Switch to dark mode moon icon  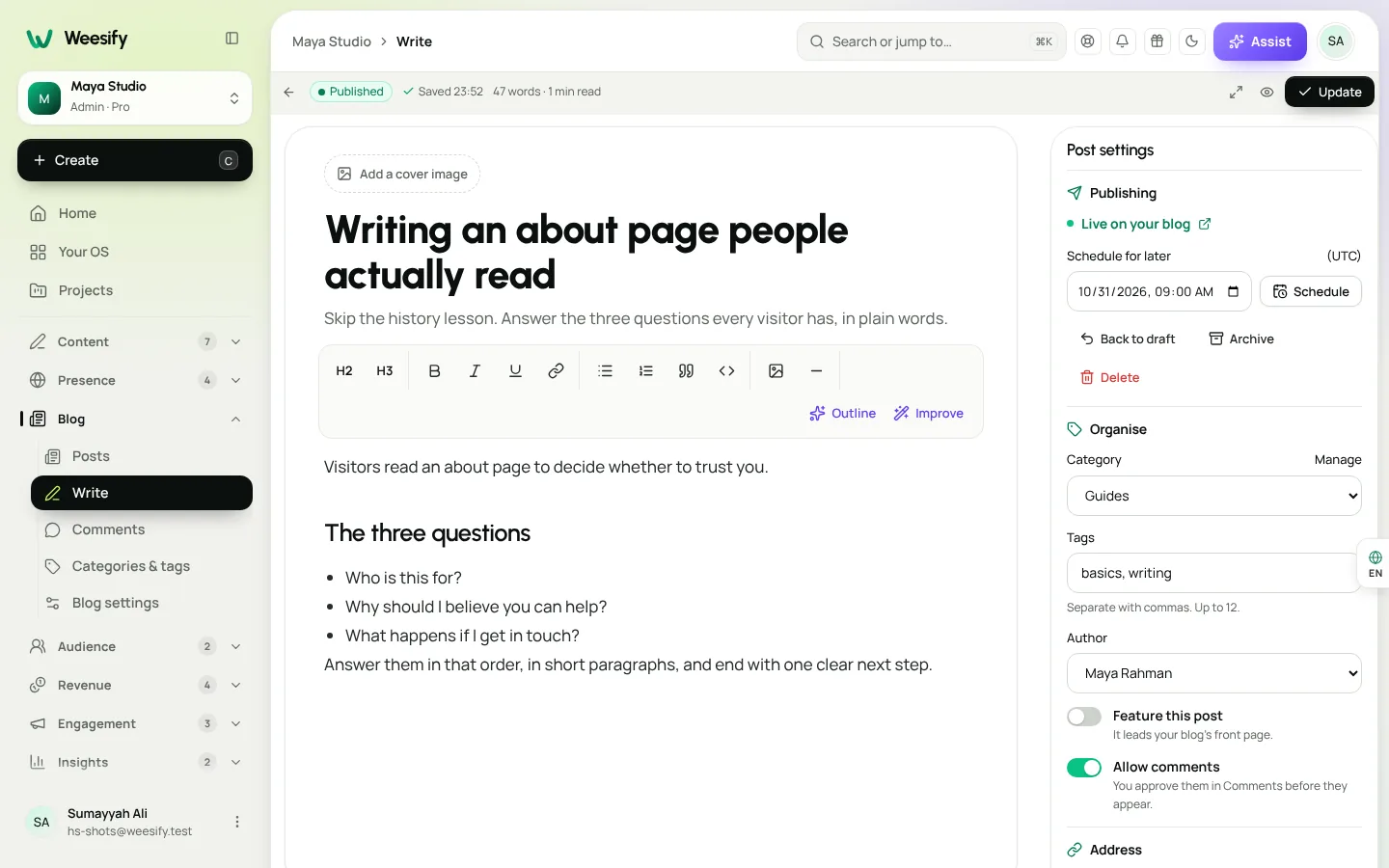coord(1191,41)
